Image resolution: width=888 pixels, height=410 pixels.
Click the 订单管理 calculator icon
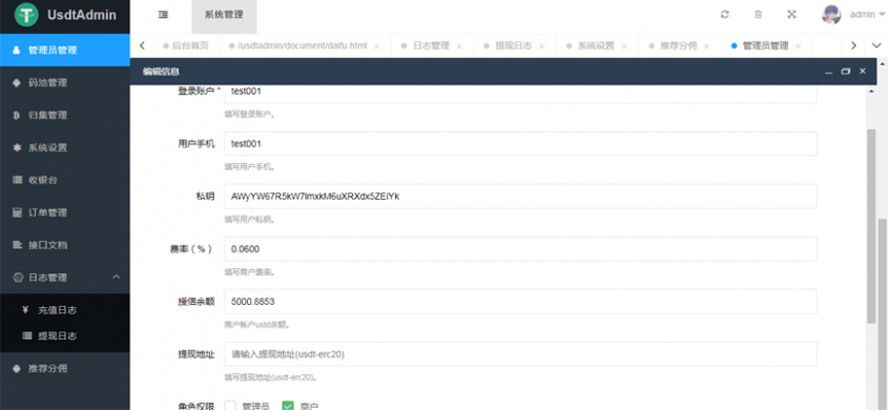[16, 213]
